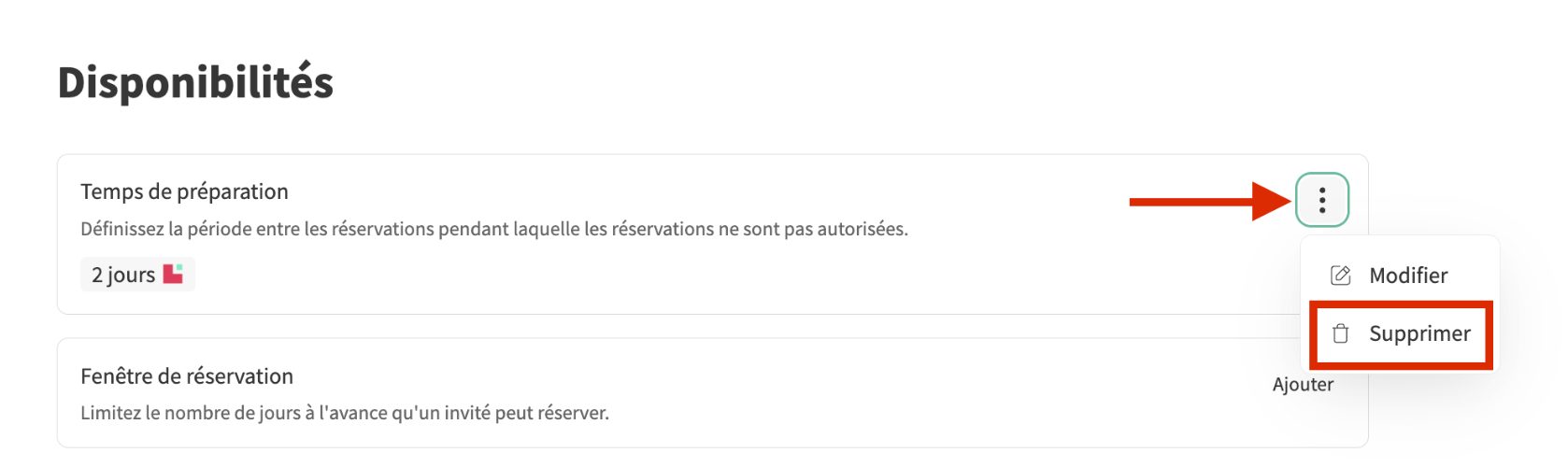1568x467 pixels.
Task: Click the description starting with "Définissez la période"
Action: click(x=493, y=229)
